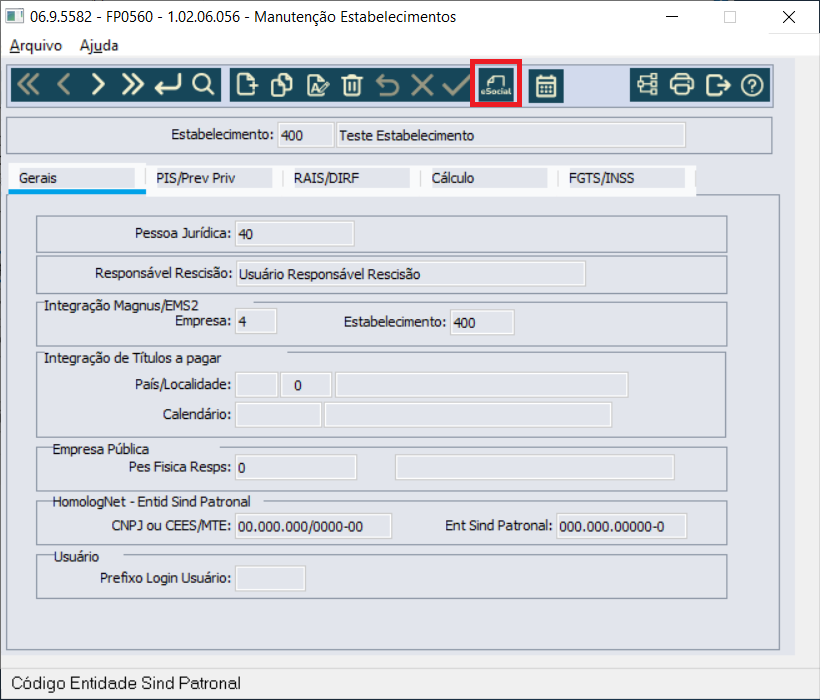Click the Estabelecimento code field showing 400 at top
820x700 pixels.
click(305, 135)
